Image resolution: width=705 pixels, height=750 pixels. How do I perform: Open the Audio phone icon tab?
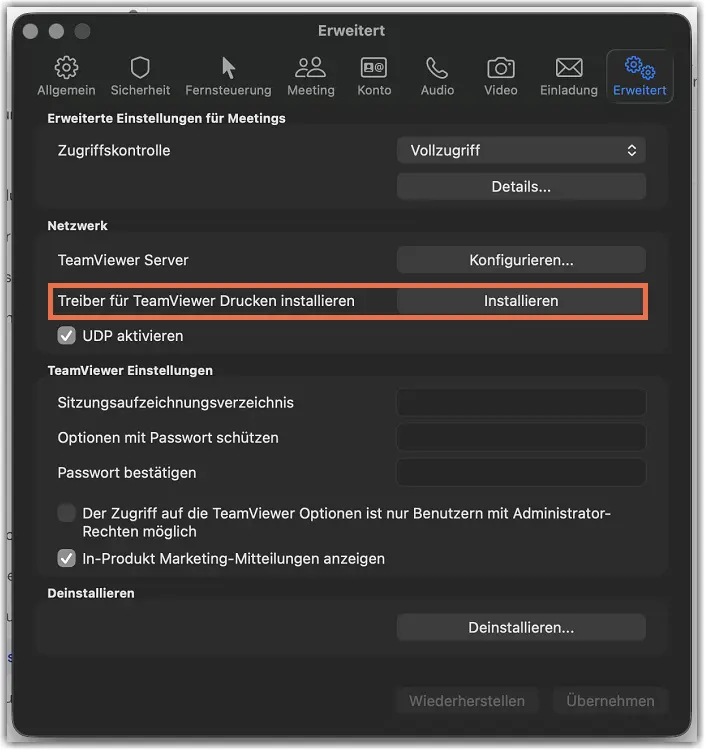click(437, 77)
